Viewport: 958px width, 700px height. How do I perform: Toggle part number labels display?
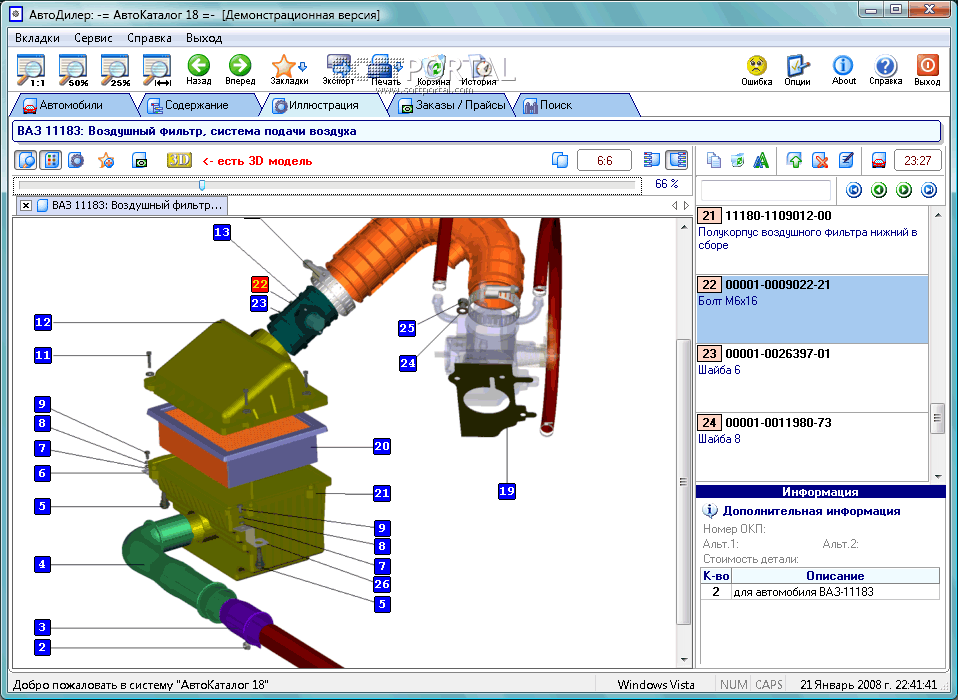click(51, 161)
